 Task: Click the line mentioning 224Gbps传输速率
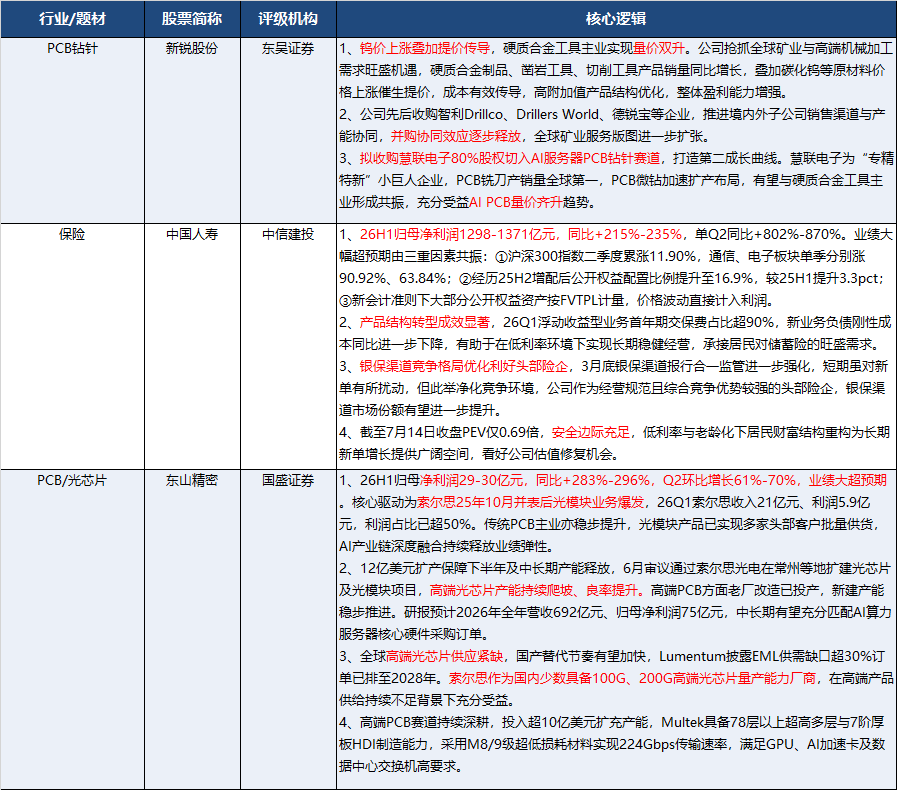[x=612, y=744]
